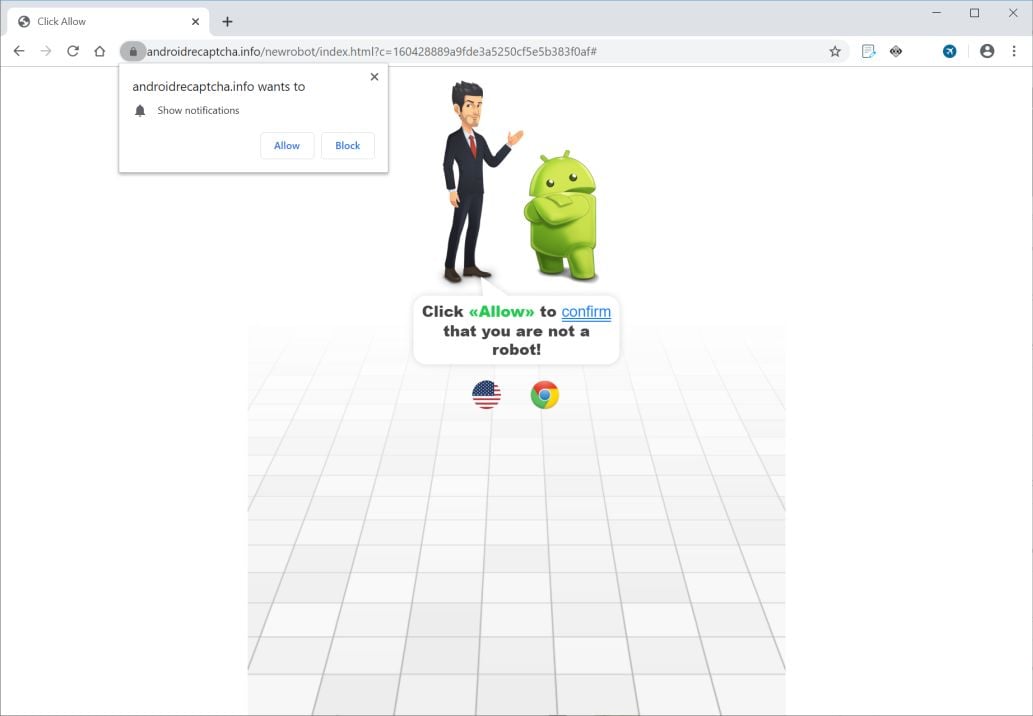1033x716 pixels.
Task: Select the 'Click Allow' tab
Action: tap(109, 22)
